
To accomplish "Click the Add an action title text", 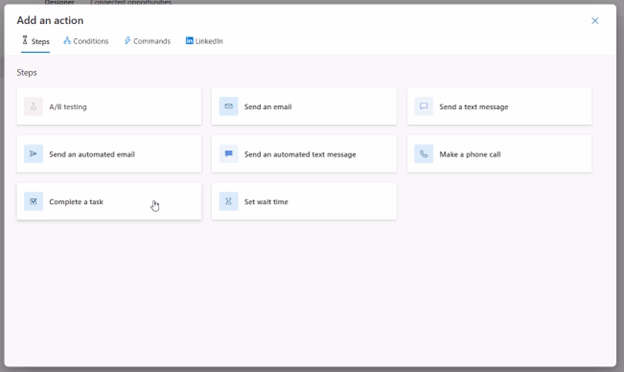I will [50, 20].
